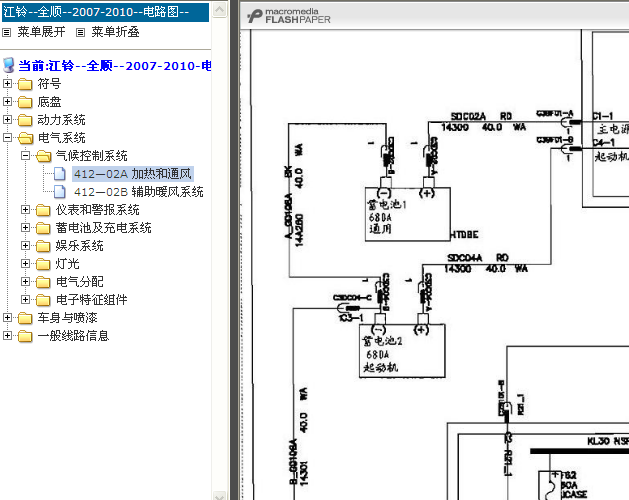This screenshot has width=629, height=500.
Task: Collapse the 电气系统 folder node
Action: [x=7, y=138]
